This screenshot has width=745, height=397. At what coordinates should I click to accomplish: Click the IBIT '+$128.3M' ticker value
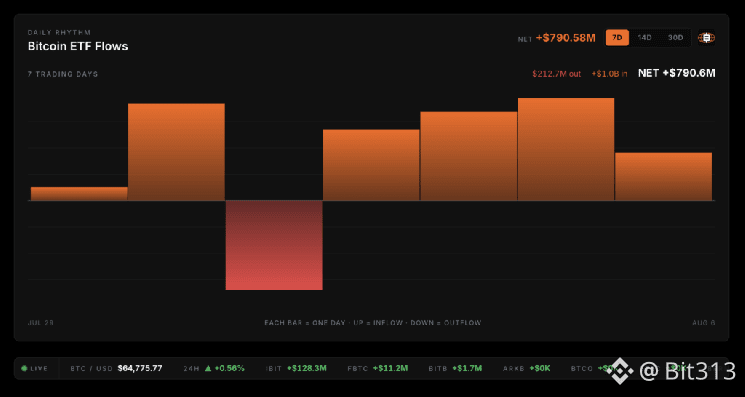click(308, 368)
